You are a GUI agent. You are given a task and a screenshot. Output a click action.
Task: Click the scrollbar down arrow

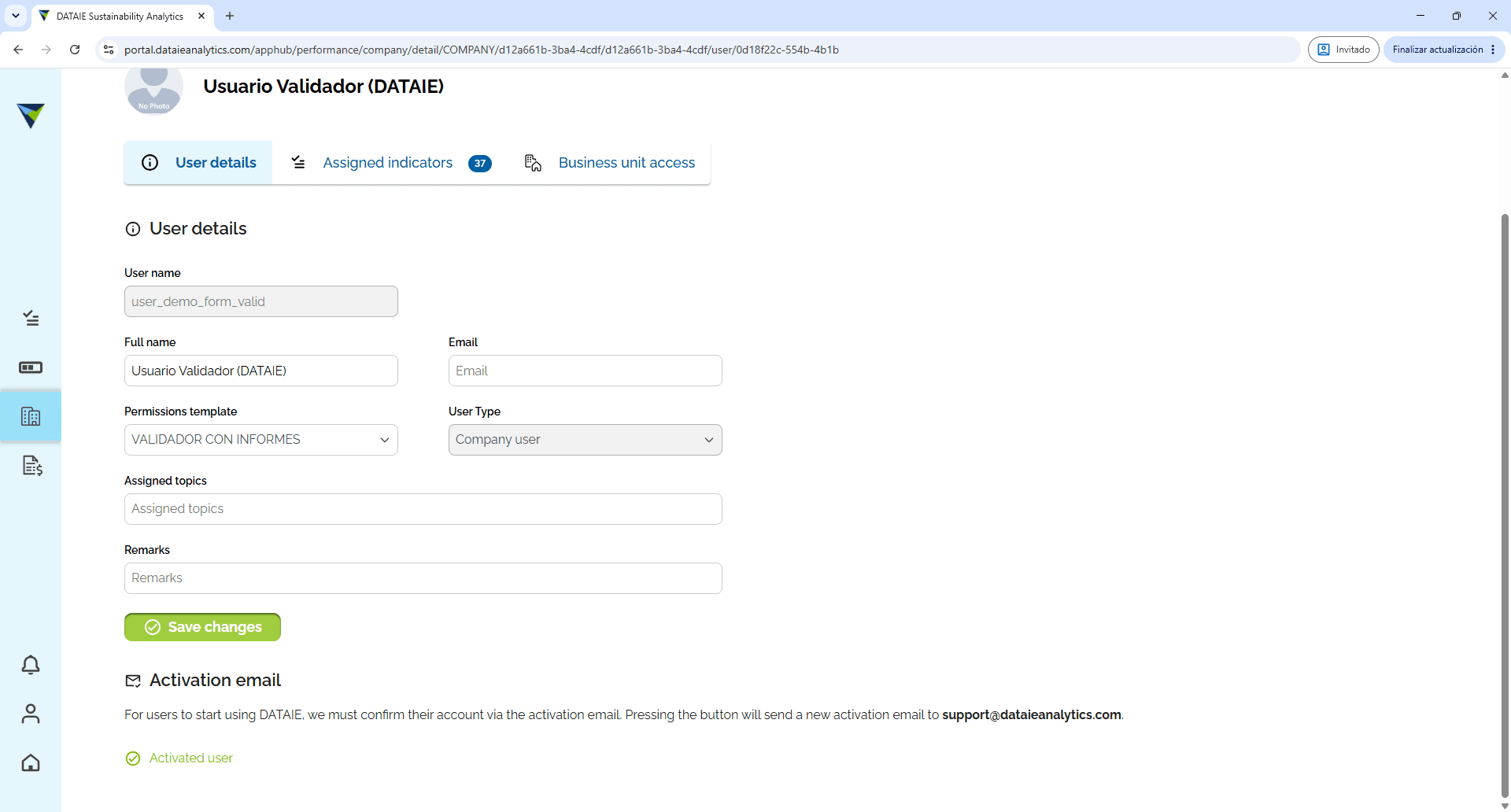click(x=1505, y=806)
